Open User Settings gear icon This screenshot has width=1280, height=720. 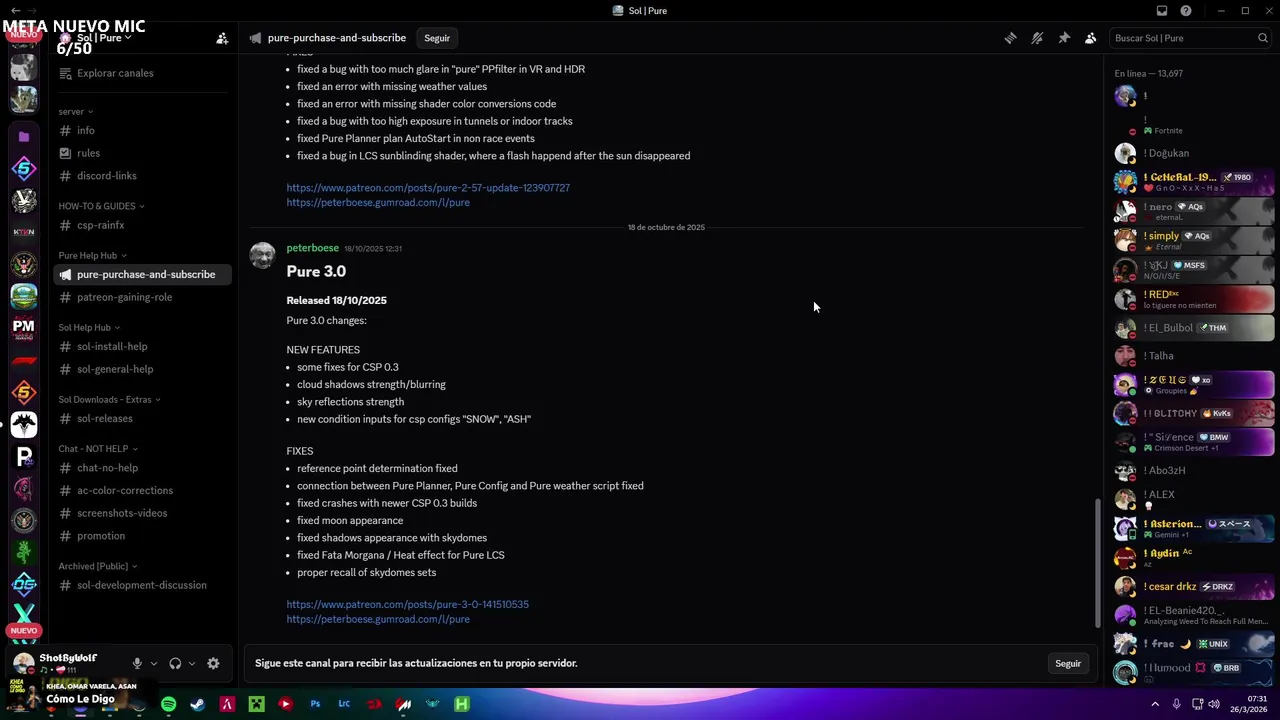click(213, 663)
